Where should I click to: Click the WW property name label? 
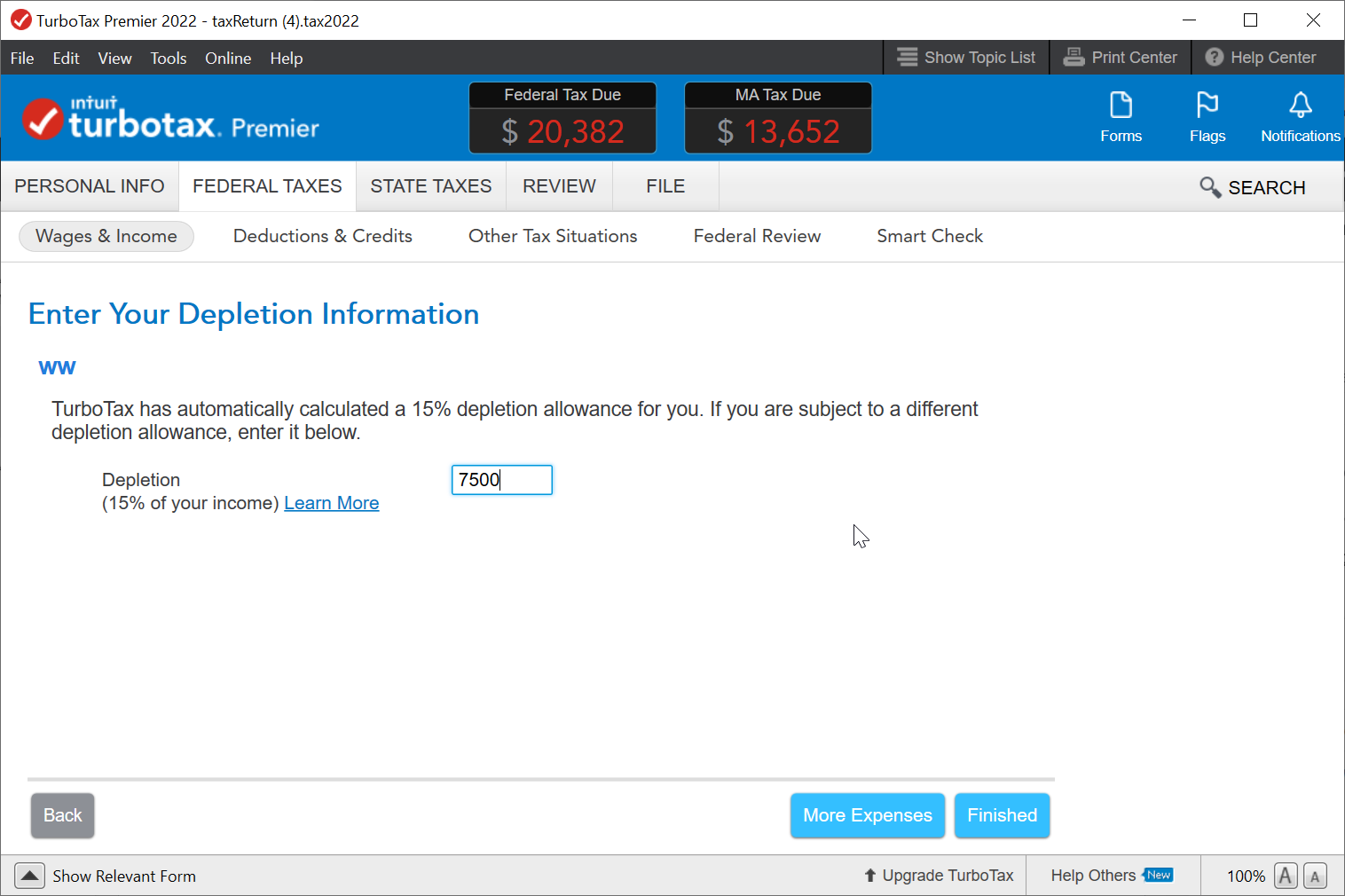58,367
